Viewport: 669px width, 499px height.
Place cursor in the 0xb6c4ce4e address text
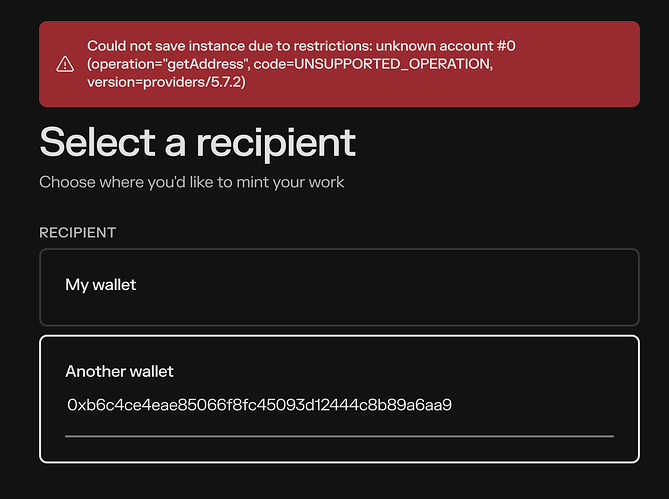coord(259,405)
